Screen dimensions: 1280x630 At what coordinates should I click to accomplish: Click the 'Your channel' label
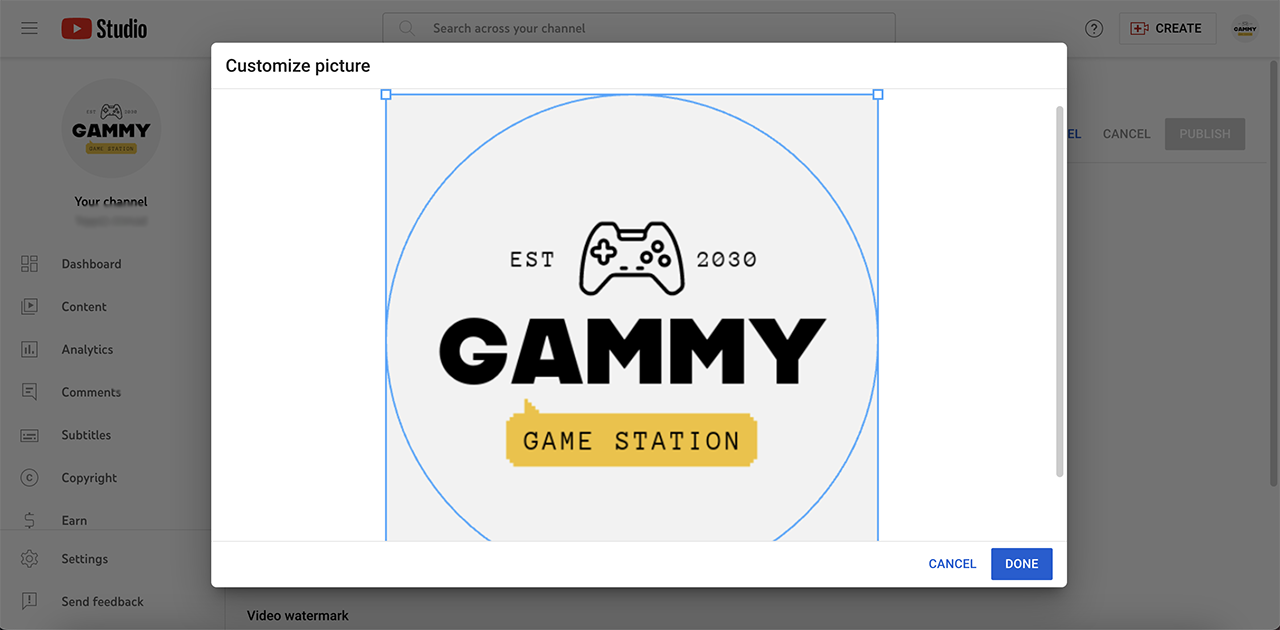pyautogui.click(x=111, y=201)
